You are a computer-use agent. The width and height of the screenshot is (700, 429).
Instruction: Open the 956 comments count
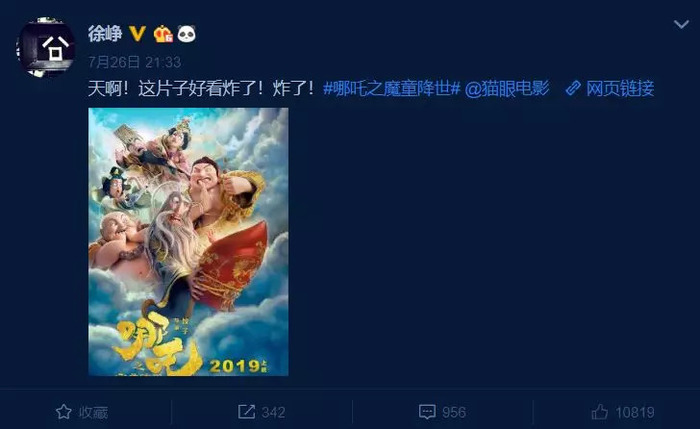[454, 412]
